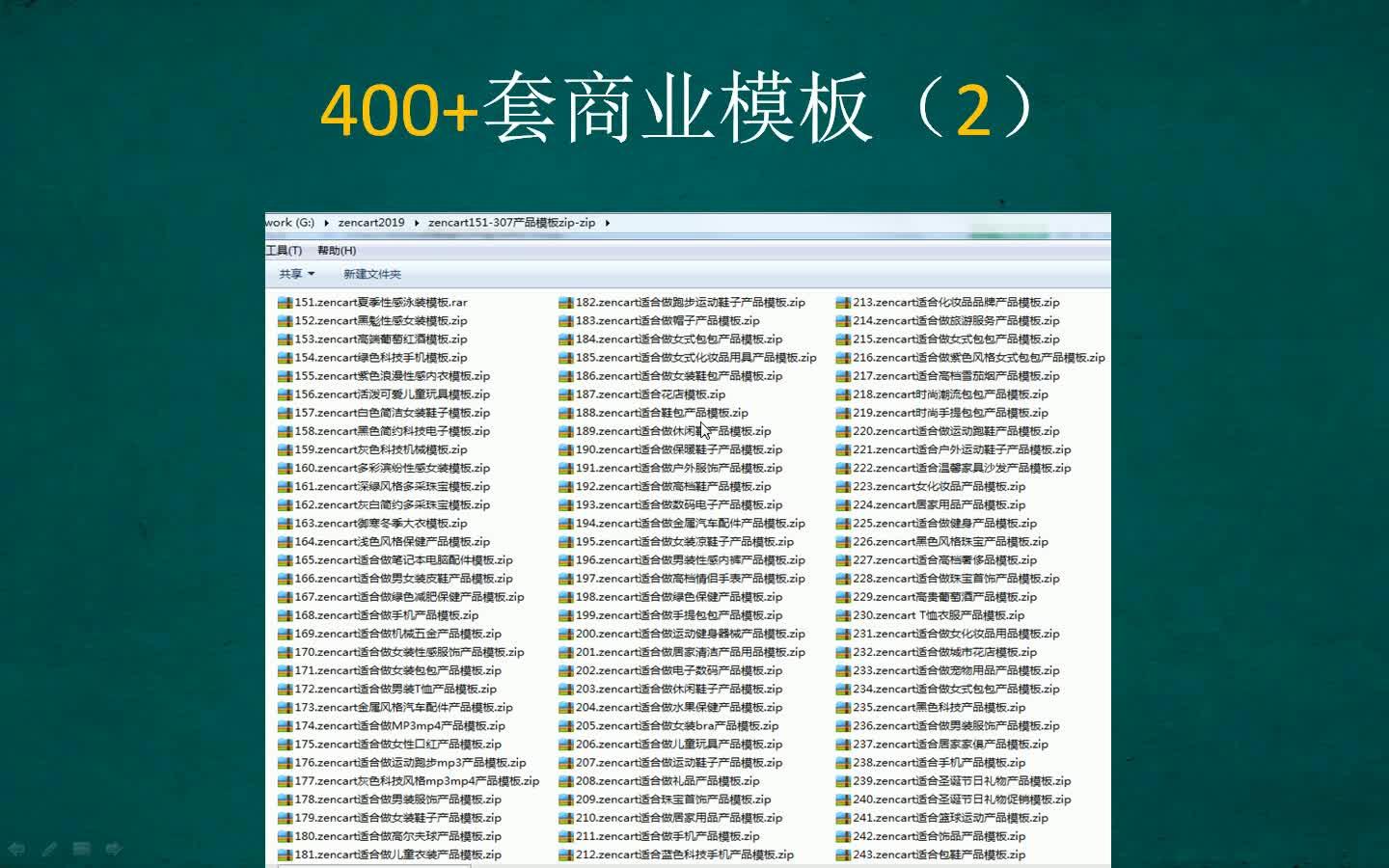Click archive icon of file 230.zencart
Viewport: 1389px width, 868px height.
point(843,615)
